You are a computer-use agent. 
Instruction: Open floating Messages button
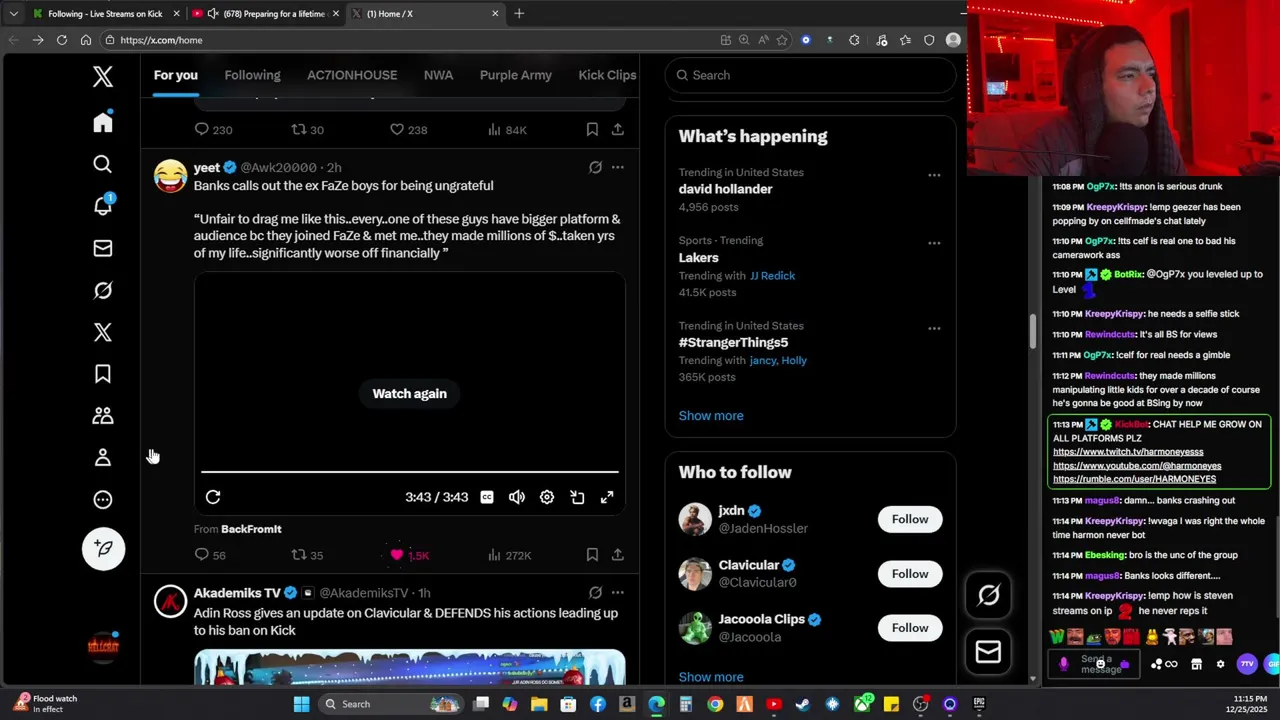tap(988, 652)
